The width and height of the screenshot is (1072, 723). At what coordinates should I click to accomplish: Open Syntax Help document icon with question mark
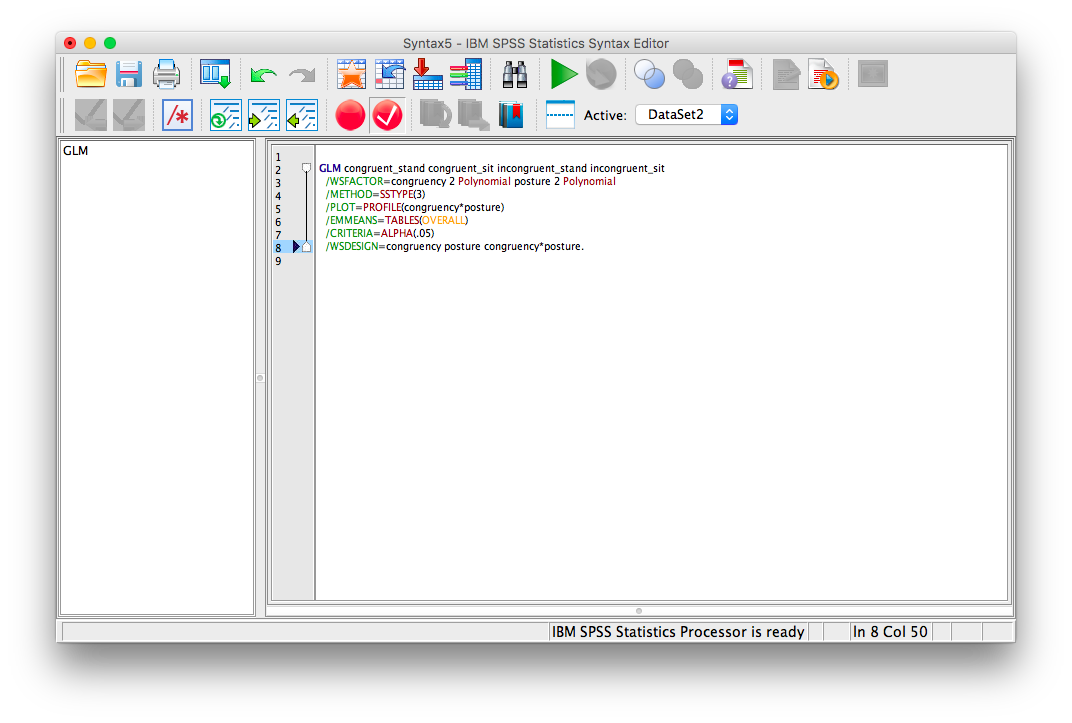(737, 74)
